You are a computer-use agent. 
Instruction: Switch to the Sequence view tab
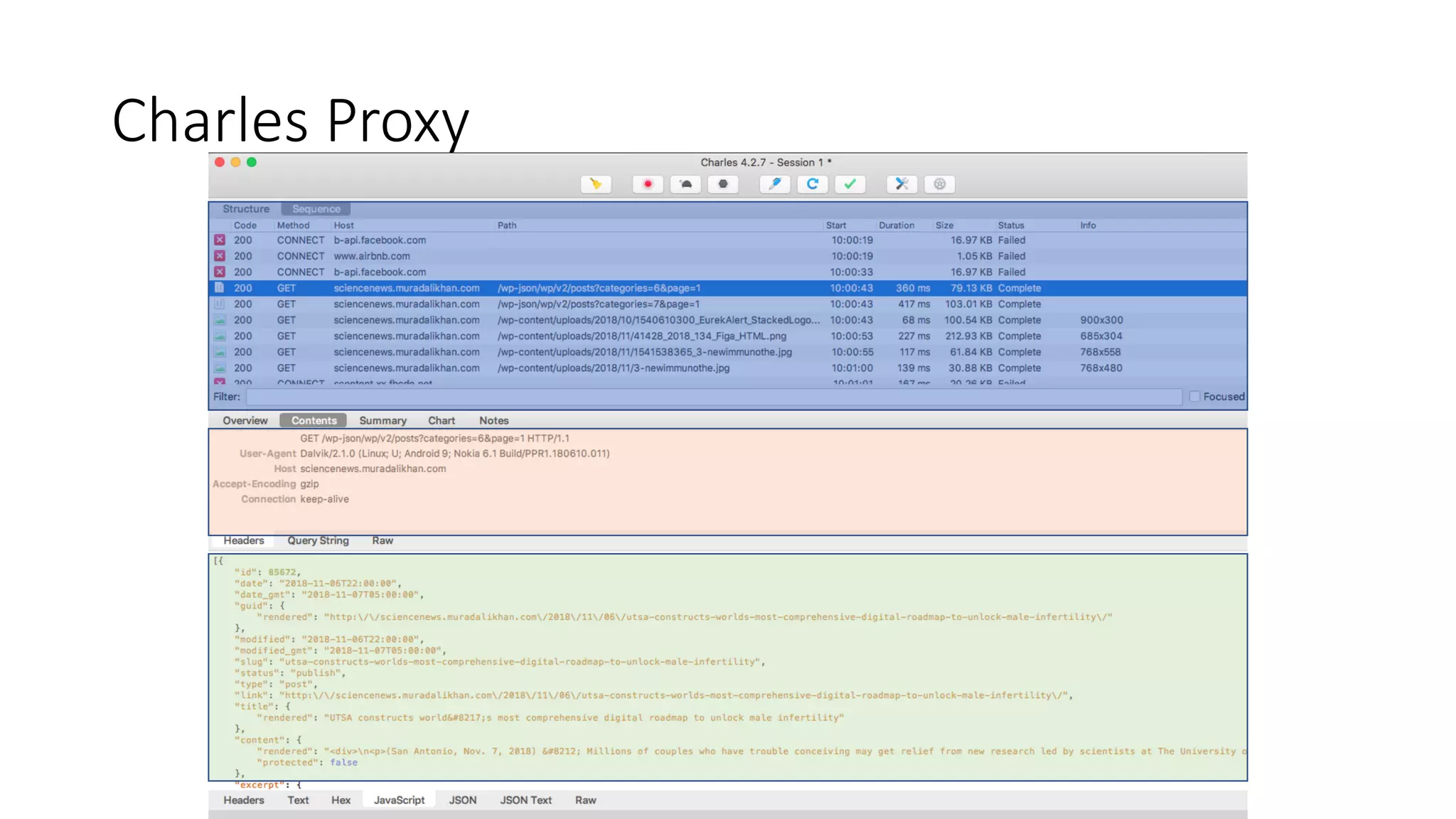(x=316, y=209)
